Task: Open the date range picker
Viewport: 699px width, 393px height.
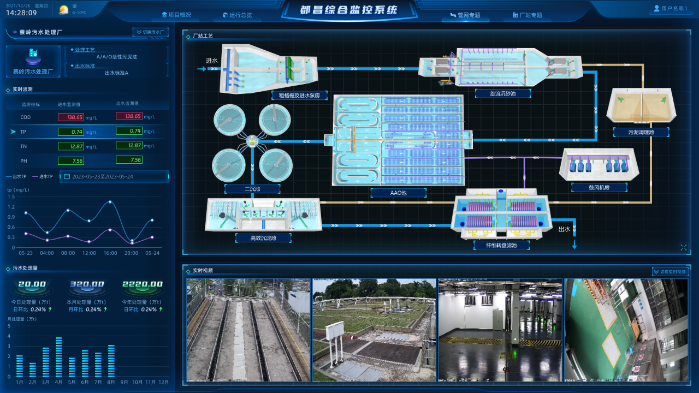Action: pos(114,176)
